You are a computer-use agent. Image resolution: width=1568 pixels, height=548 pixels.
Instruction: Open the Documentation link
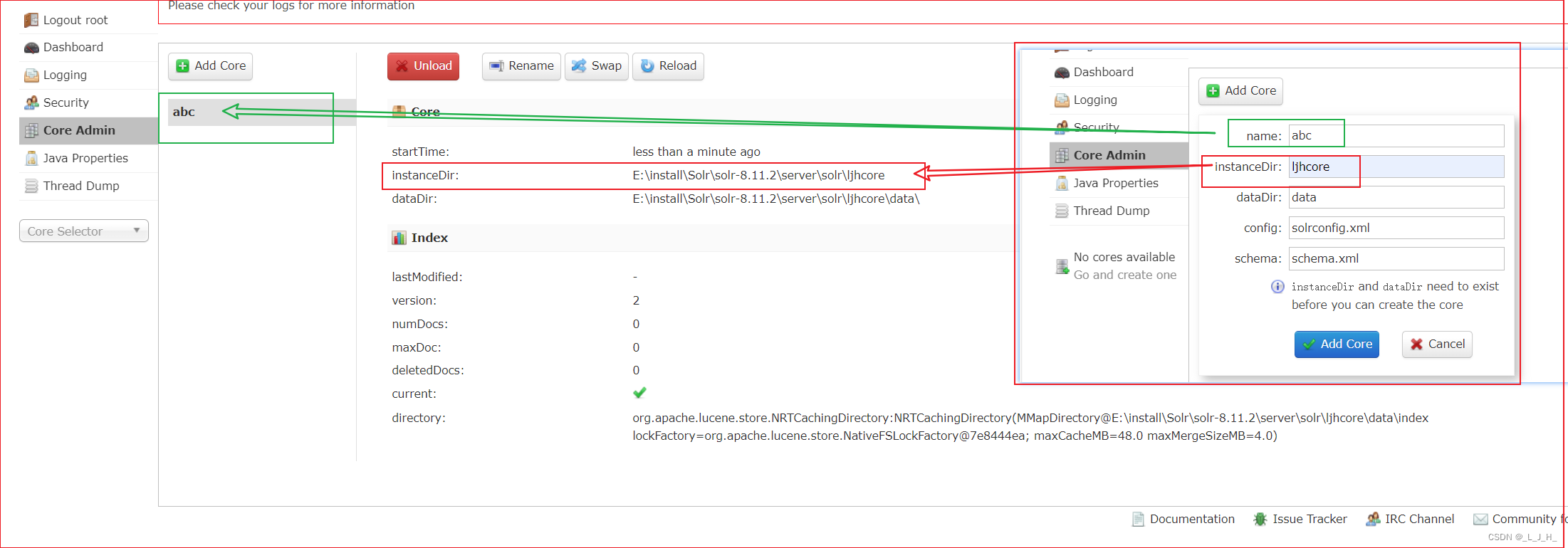(x=1192, y=520)
